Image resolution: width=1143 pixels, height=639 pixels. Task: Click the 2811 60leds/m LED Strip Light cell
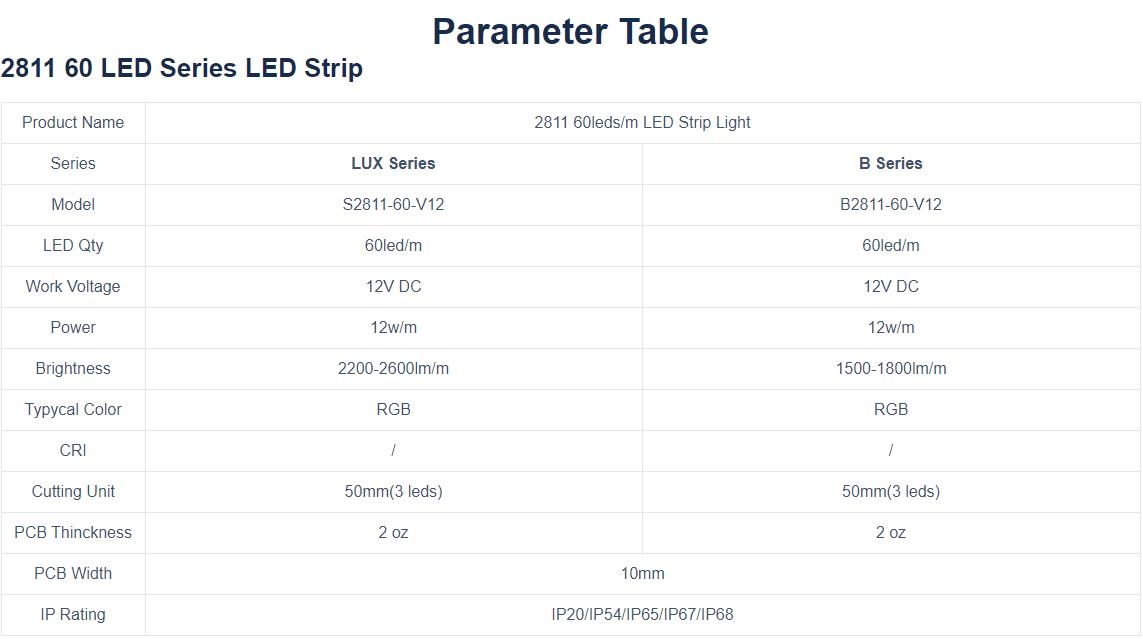[x=642, y=123]
